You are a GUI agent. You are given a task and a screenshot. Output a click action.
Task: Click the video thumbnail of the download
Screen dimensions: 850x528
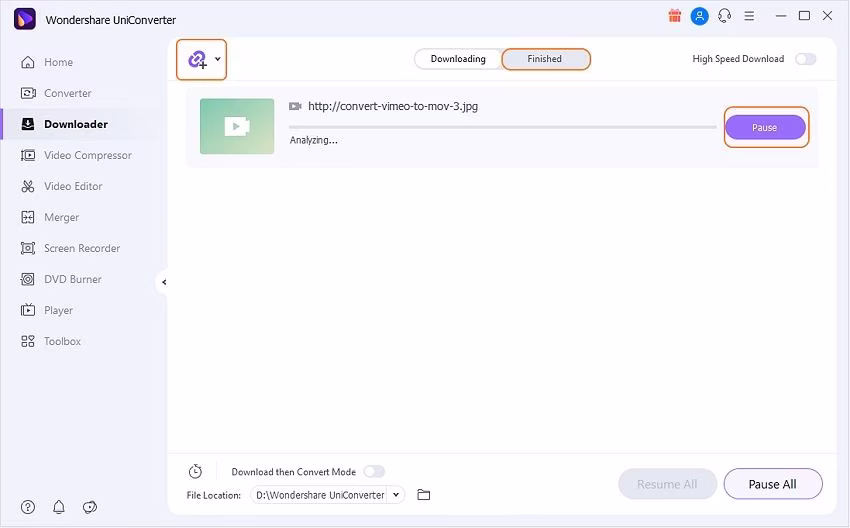pos(237,126)
